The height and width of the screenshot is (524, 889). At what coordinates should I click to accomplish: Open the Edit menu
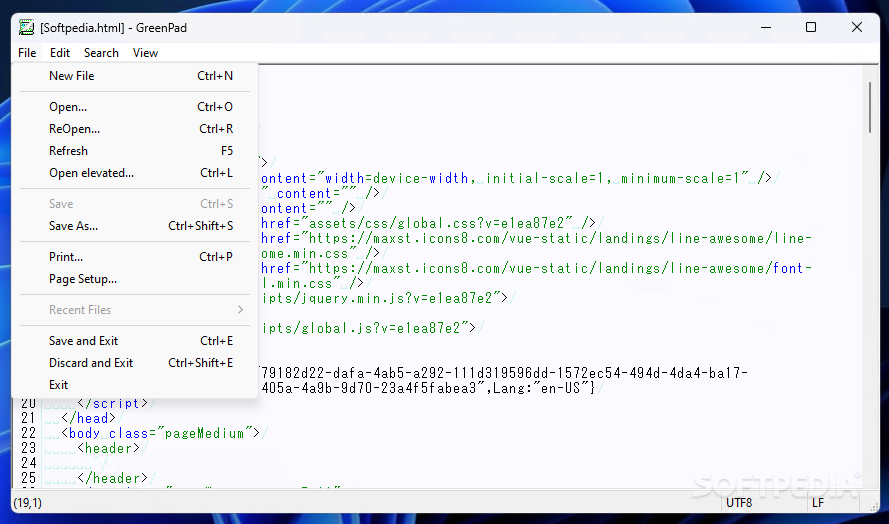tap(60, 53)
